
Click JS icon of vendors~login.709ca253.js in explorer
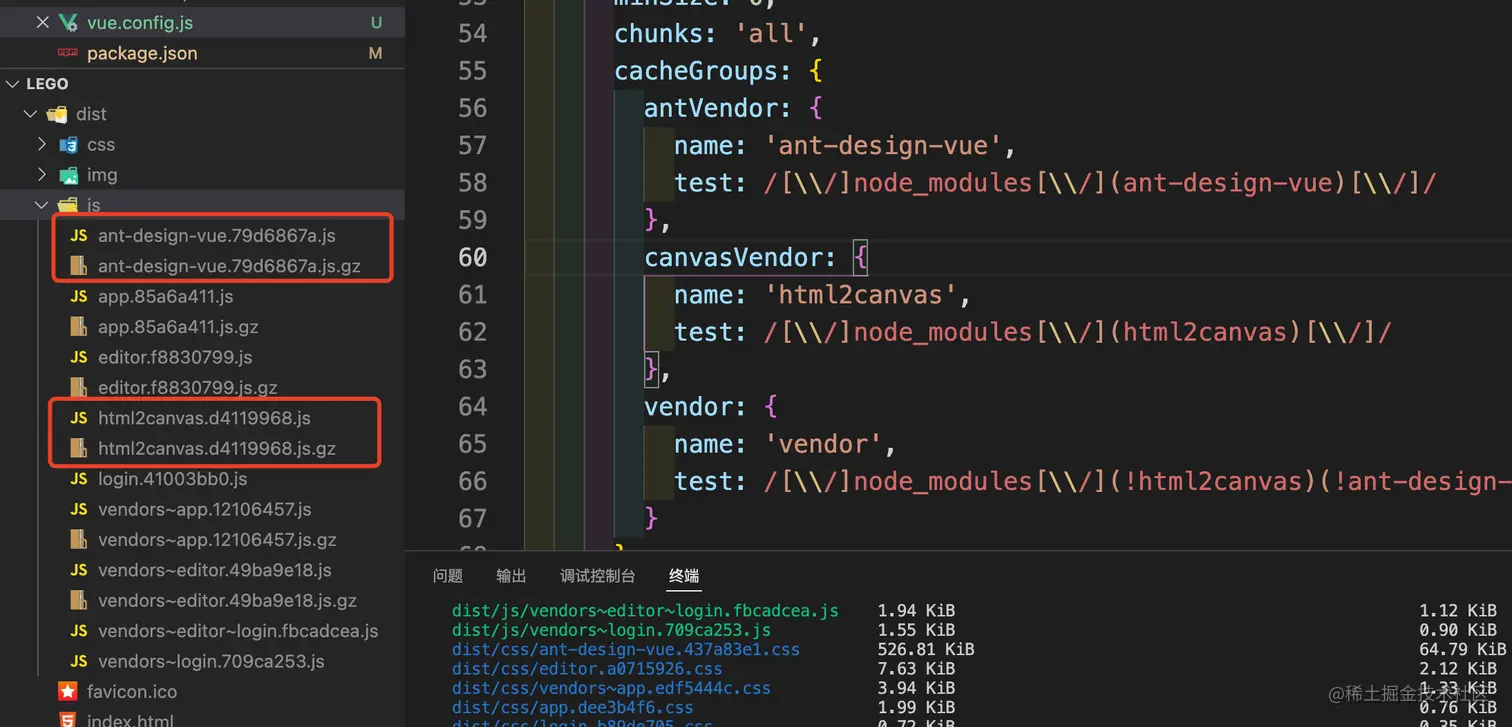click(78, 661)
